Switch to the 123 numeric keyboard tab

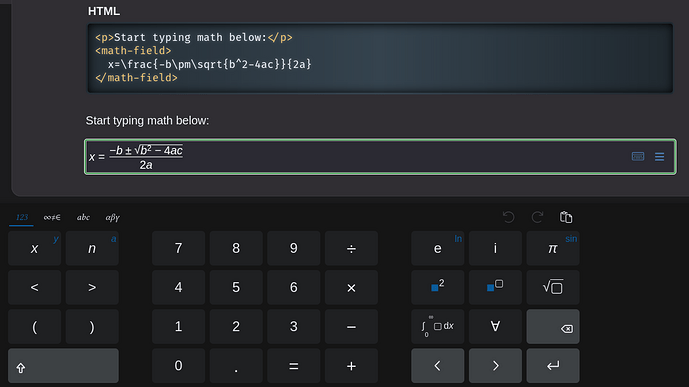(x=22, y=217)
